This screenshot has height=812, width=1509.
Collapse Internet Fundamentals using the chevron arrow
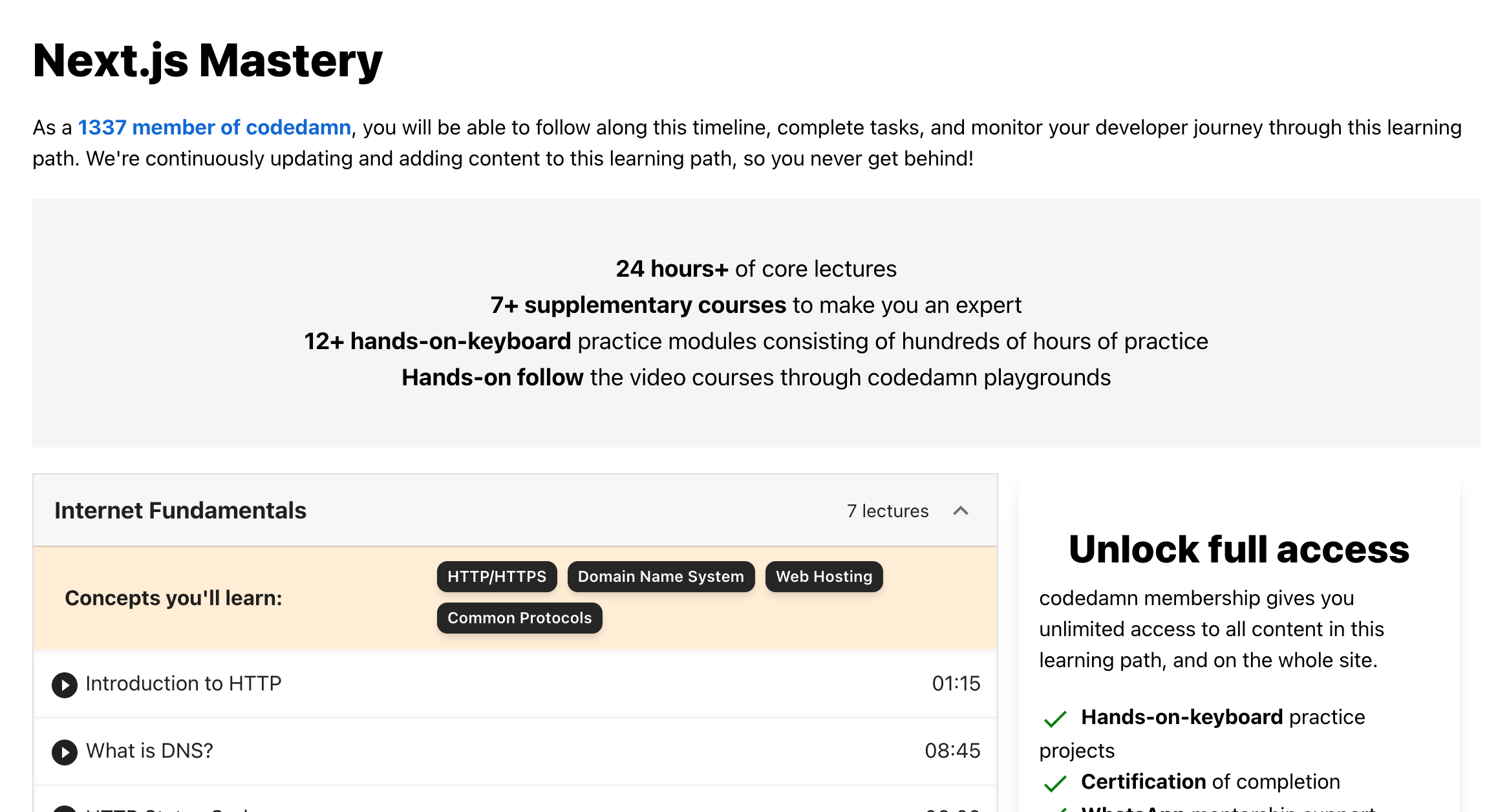click(x=961, y=511)
